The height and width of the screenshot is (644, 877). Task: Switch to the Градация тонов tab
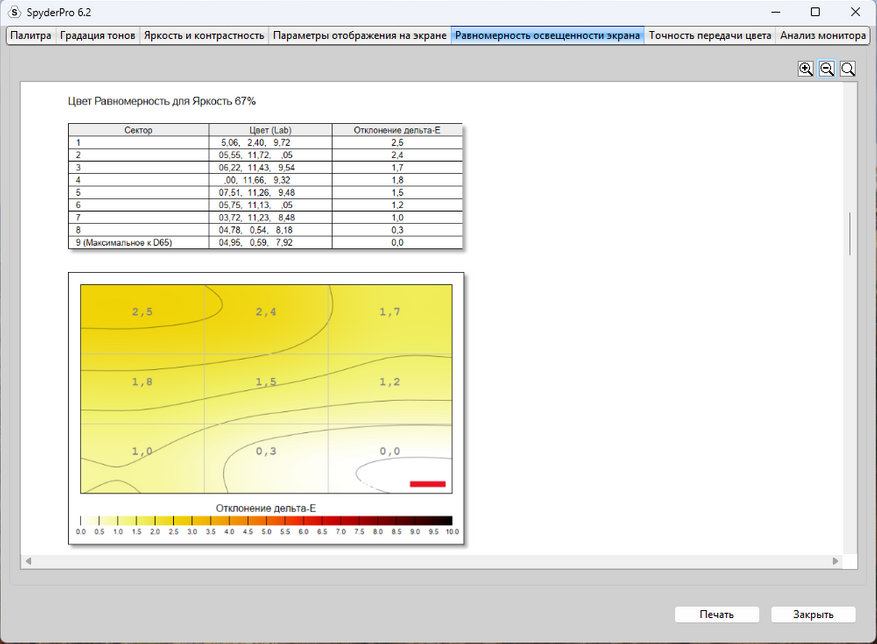[x=97, y=35]
